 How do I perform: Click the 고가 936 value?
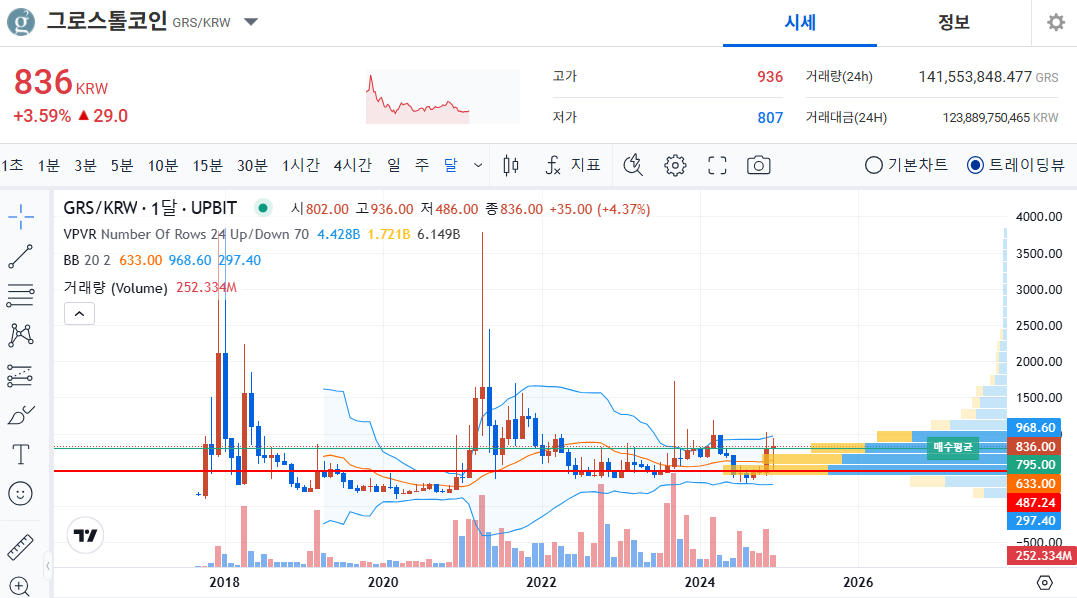pyautogui.click(x=770, y=76)
